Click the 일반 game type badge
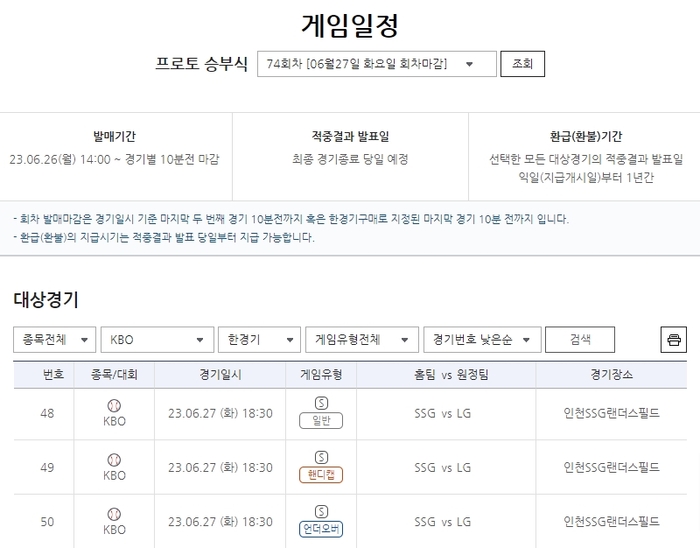700x548 pixels. click(x=321, y=421)
